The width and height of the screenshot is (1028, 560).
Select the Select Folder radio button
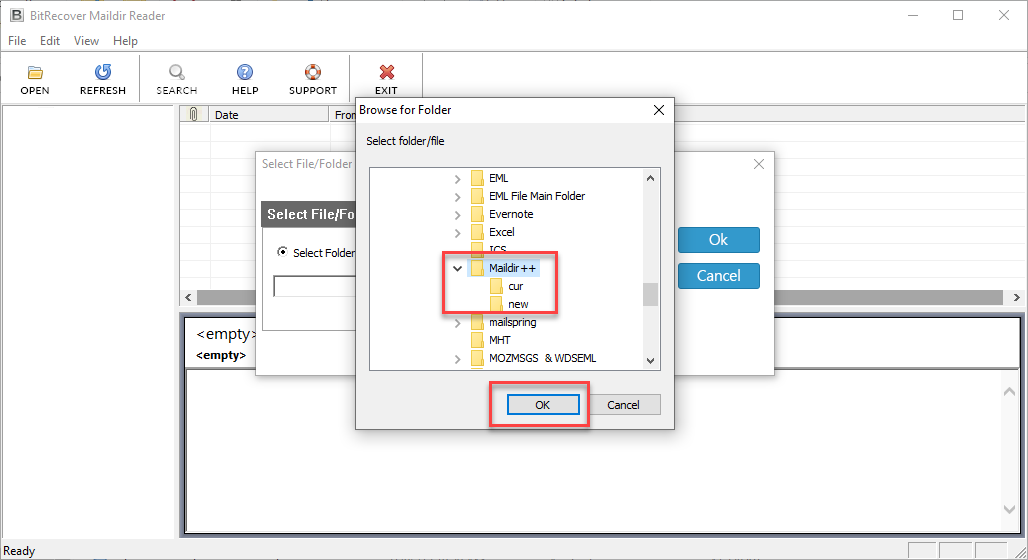283,252
